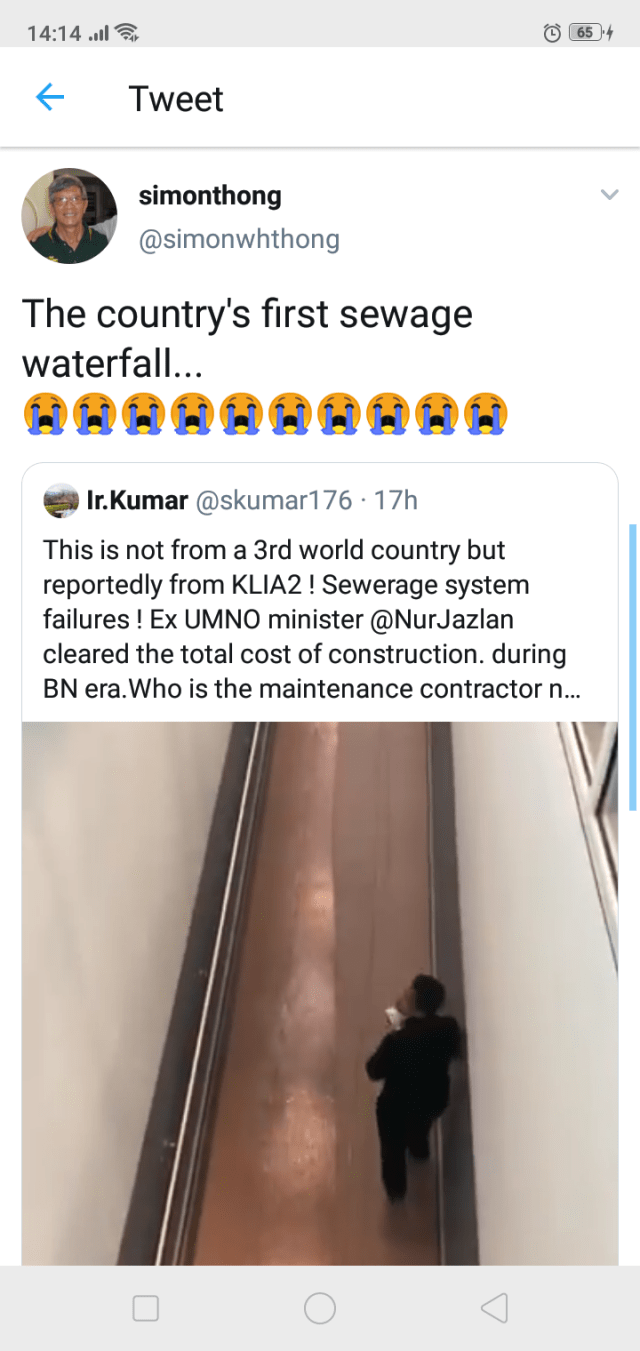Image resolution: width=640 pixels, height=1351 pixels.
Task: Tap the Android recent apps square
Action: [x=146, y=1308]
